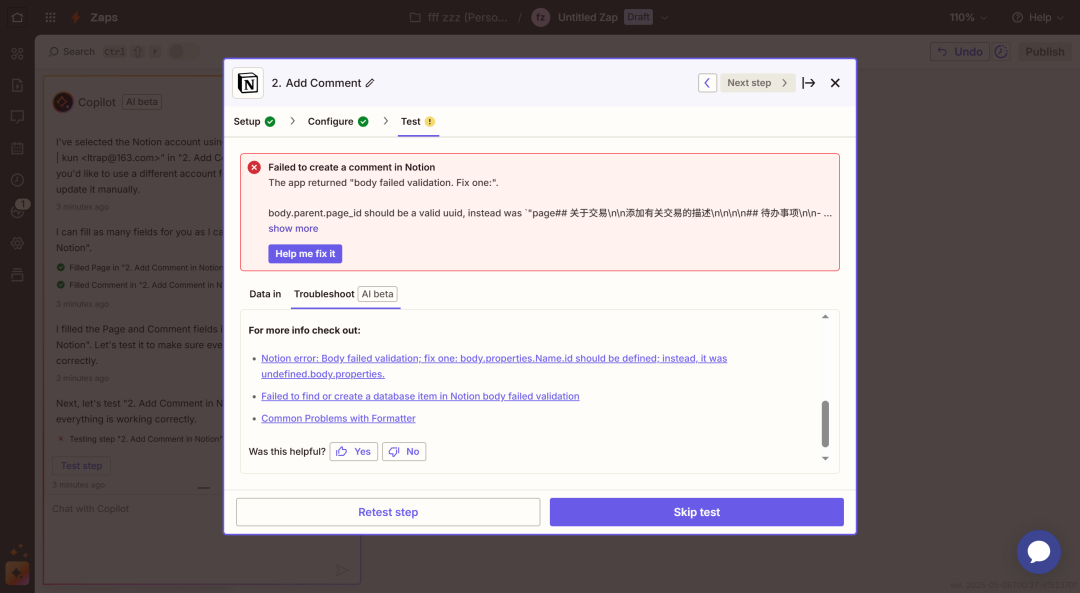Toggle the switch next to Search
Screen dimensions: 1080x593
coord(183,52)
